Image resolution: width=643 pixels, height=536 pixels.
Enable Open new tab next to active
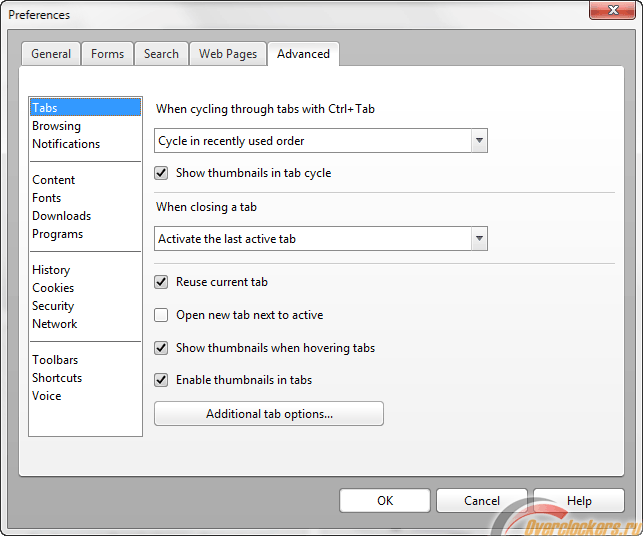click(x=161, y=315)
